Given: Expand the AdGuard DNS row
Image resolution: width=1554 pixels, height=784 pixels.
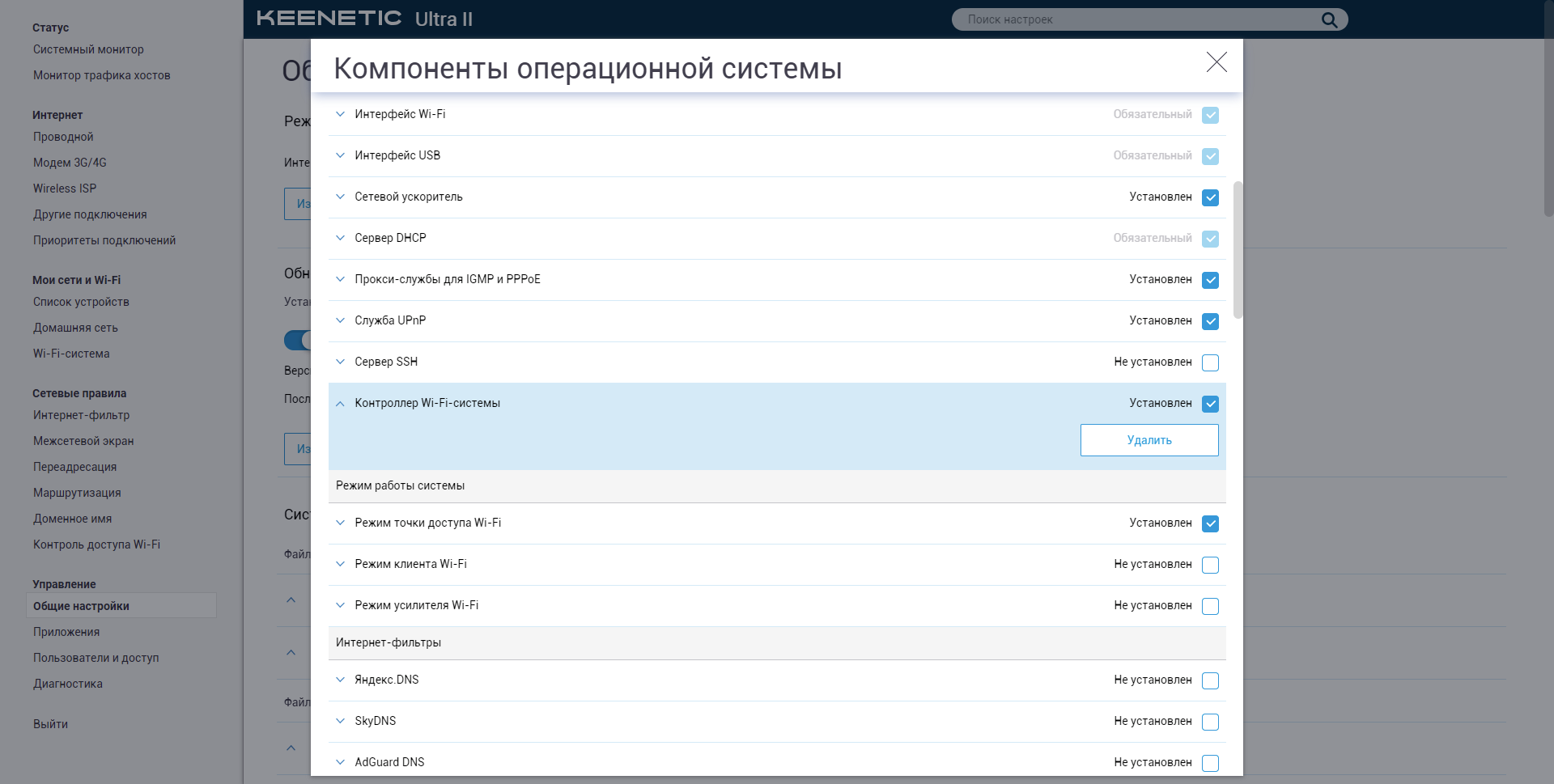Looking at the screenshot, I should point(340,762).
